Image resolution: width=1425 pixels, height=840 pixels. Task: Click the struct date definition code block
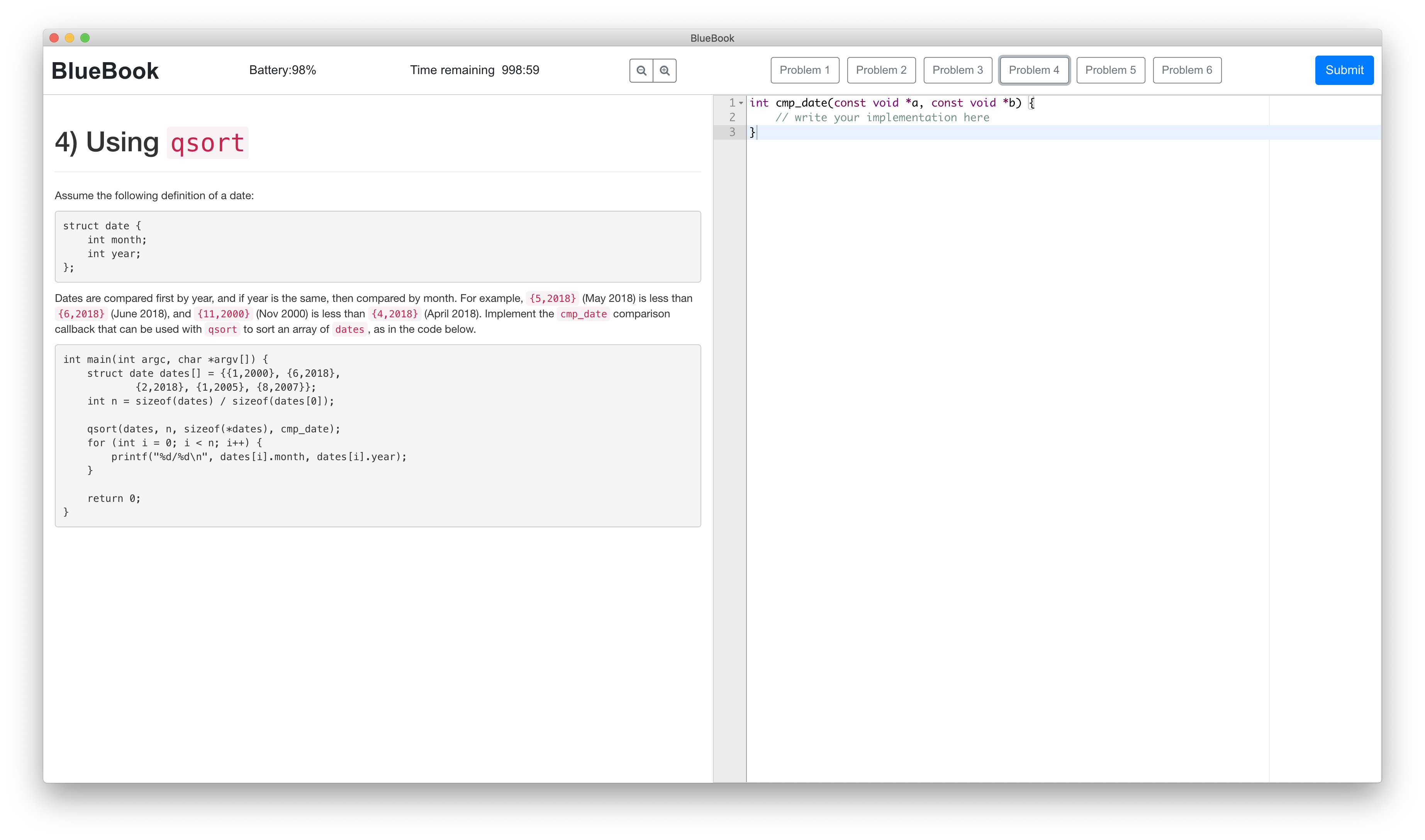(x=378, y=246)
